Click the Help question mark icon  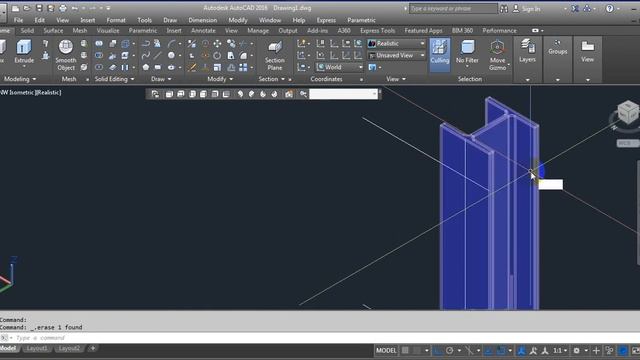[x=609, y=9]
